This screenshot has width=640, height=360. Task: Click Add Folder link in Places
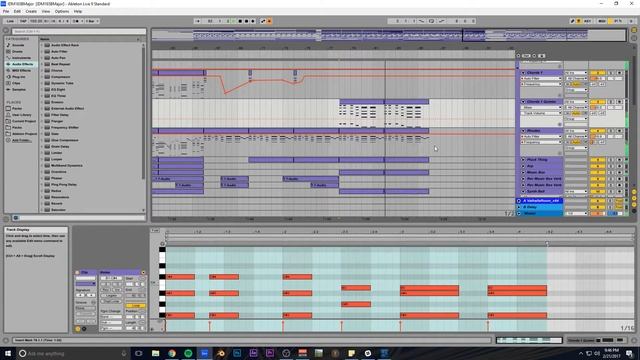21,140
